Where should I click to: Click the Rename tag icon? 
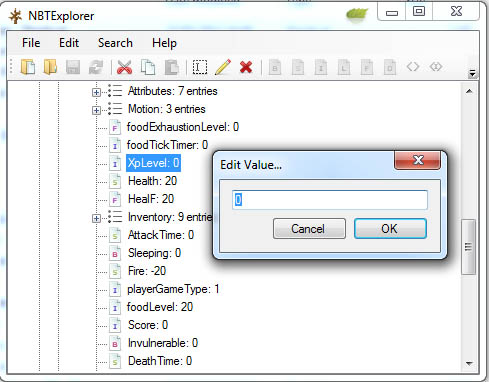pos(200,67)
